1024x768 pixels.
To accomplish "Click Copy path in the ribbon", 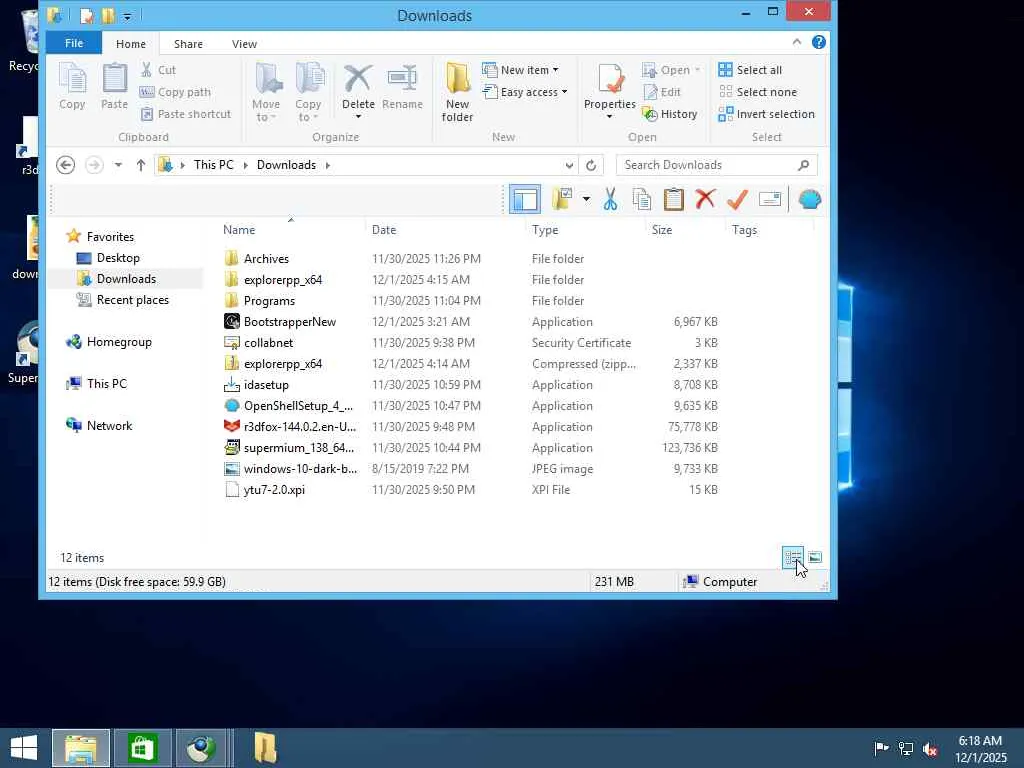I will (x=176, y=92).
